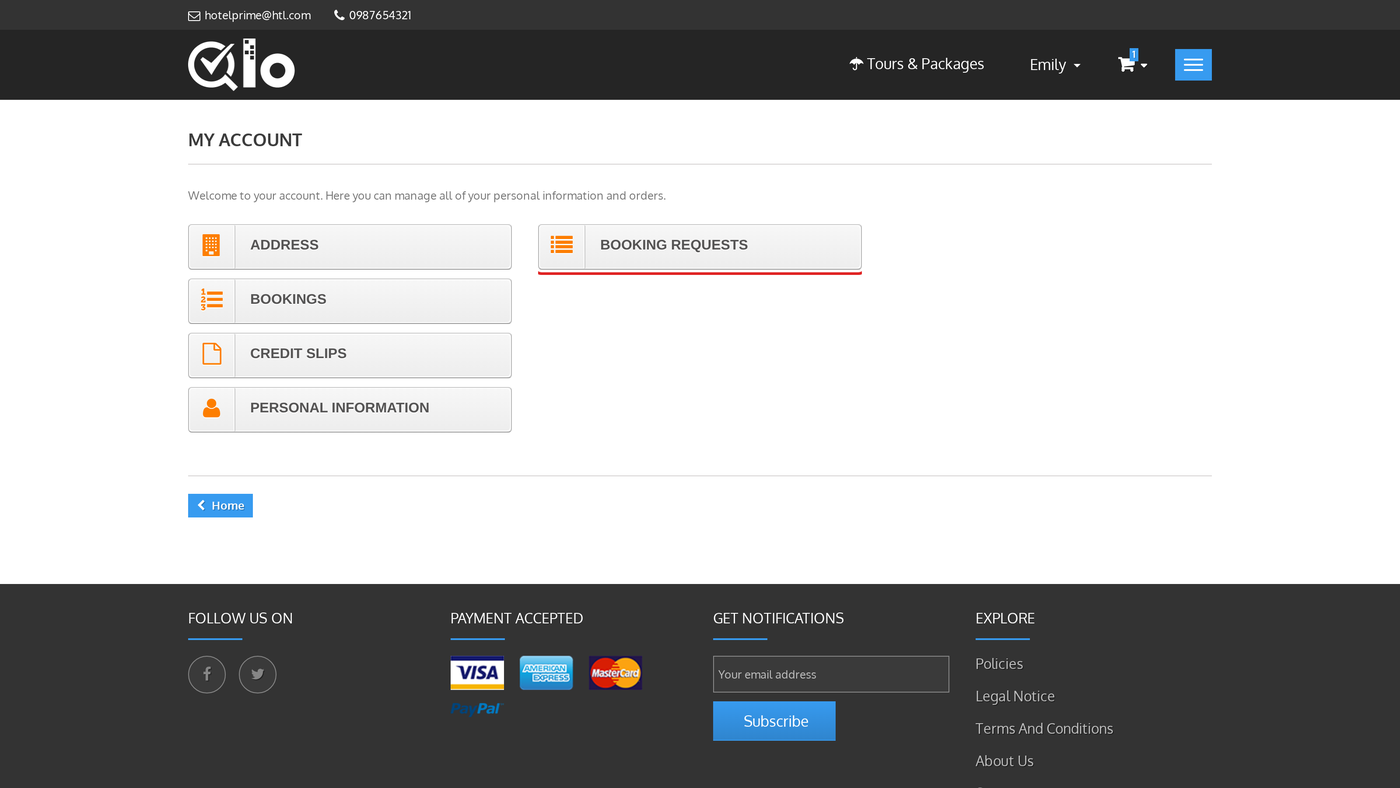The image size is (1400, 788).
Task: Click the QloApps logo in the header
Action: click(241, 65)
